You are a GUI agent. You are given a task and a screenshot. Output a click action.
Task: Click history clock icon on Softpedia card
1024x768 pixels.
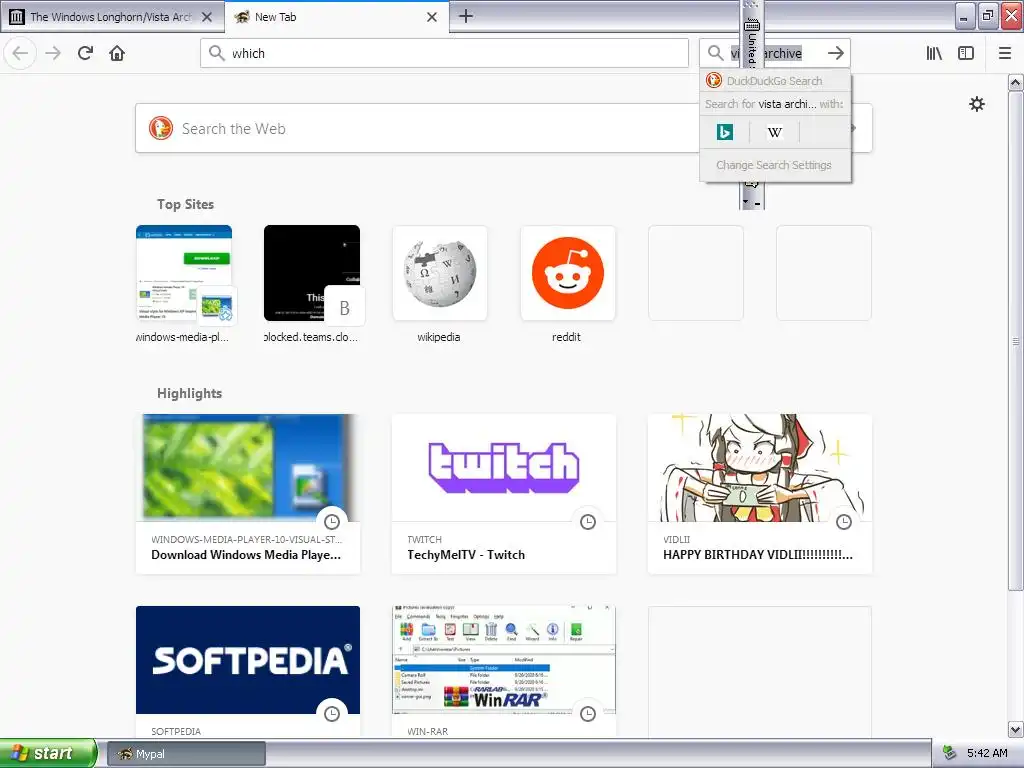click(x=332, y=714)
